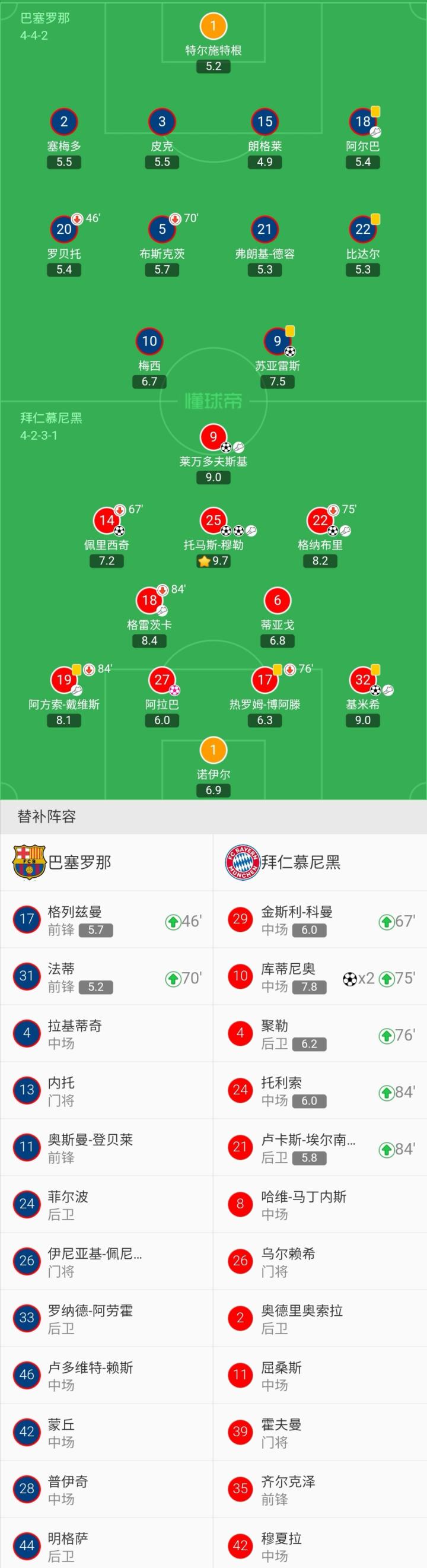427x1568 pixels.
Task: Tap the 巴塞罗那 team name header
Action: pos(79,862)
